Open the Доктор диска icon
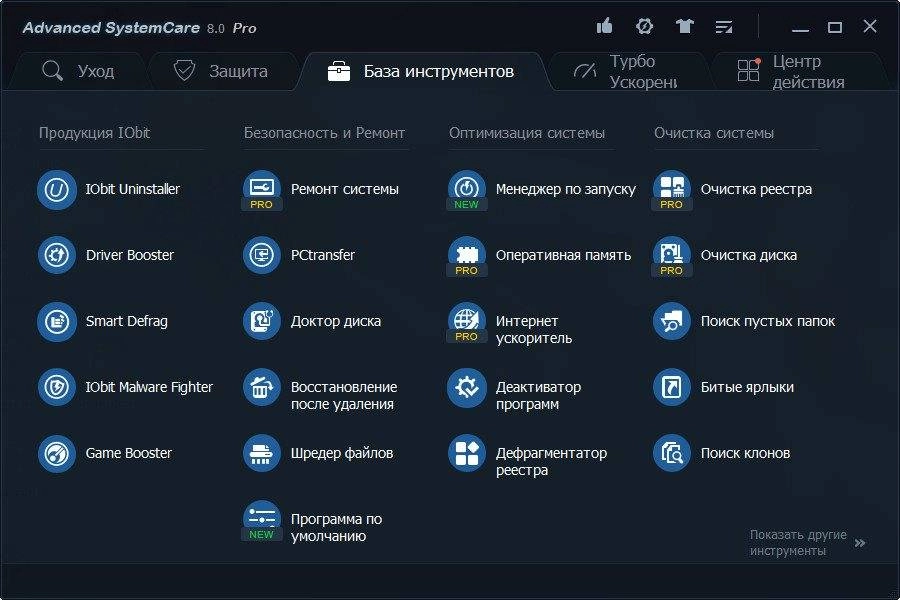The width and height of the screenshot is (900, 600). pyautogui.click(x=262, y=322)
